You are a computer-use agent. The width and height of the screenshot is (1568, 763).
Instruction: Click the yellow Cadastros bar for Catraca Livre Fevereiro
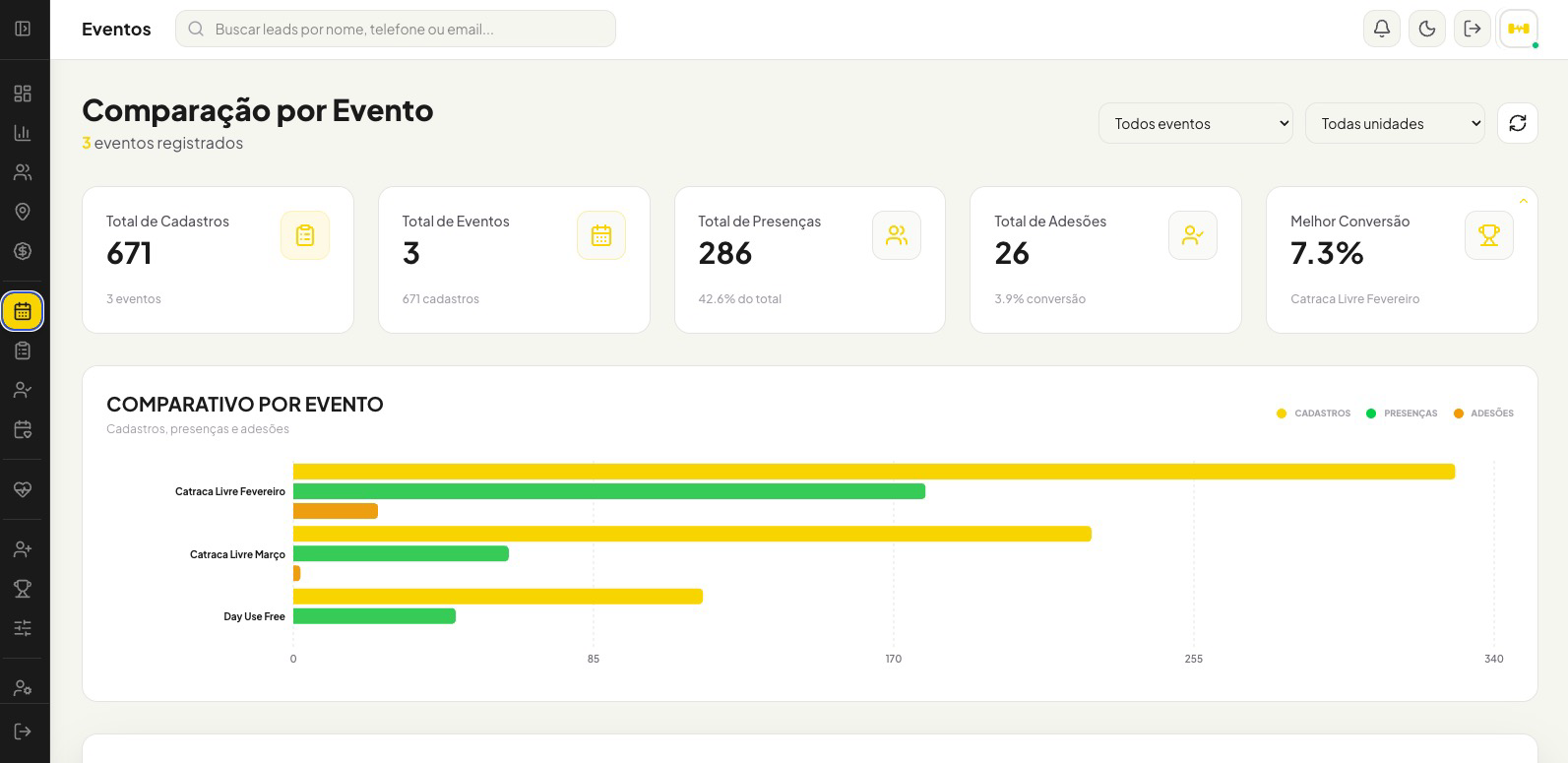click(x=874, y=472)
